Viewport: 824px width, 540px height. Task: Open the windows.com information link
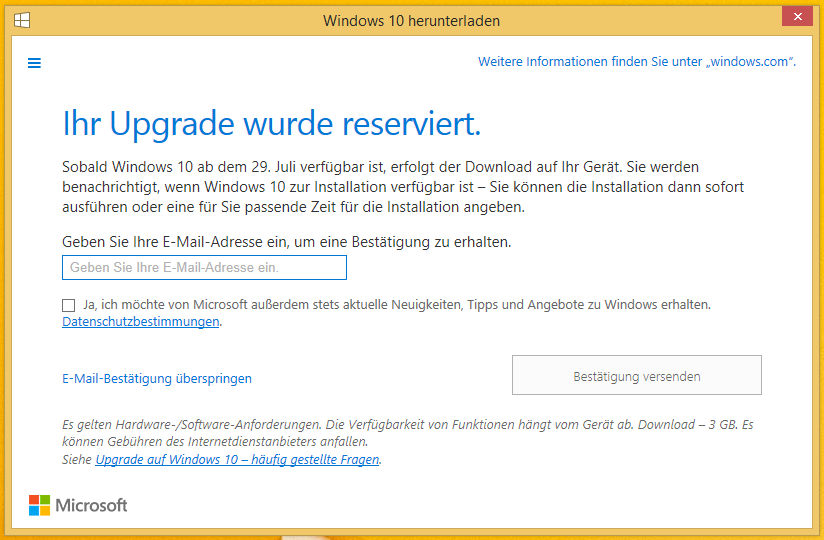(637, 61)
